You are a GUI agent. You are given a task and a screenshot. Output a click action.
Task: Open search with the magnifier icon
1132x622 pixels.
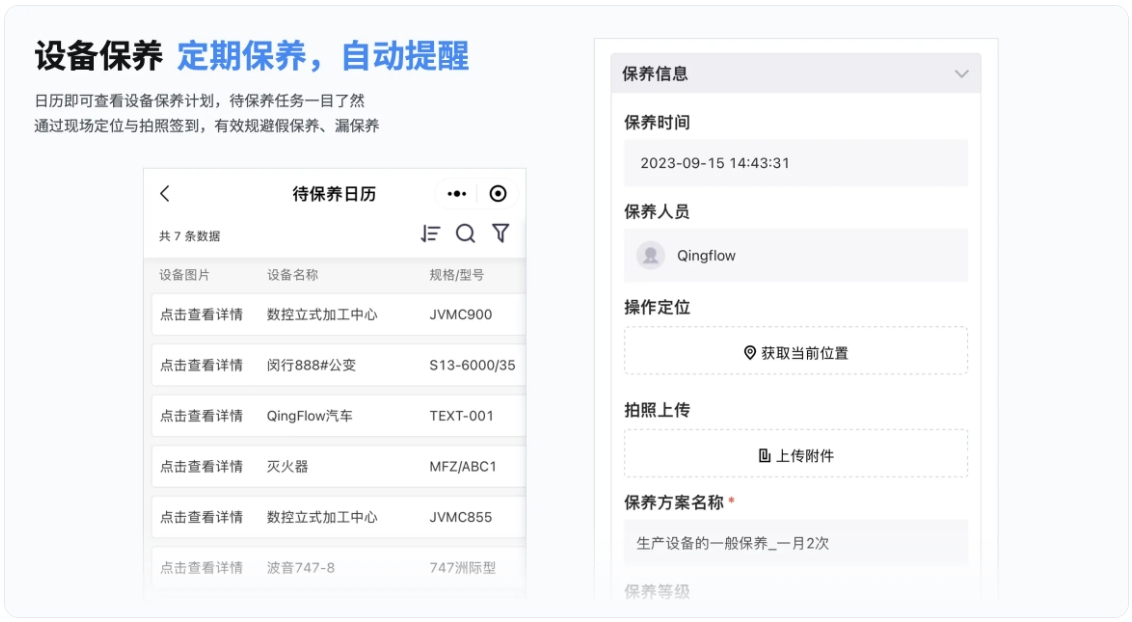coord(466,232)
